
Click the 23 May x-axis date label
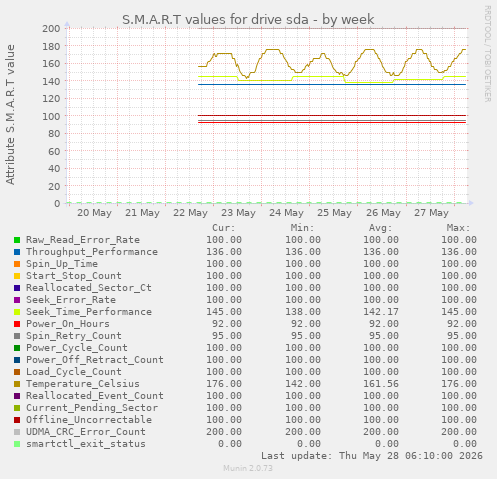coord(238,213)
